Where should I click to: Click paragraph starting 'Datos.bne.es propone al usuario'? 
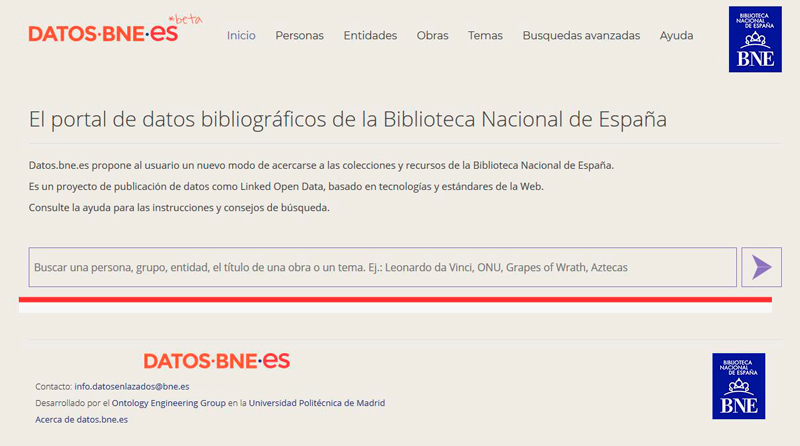tap(321, 165)
